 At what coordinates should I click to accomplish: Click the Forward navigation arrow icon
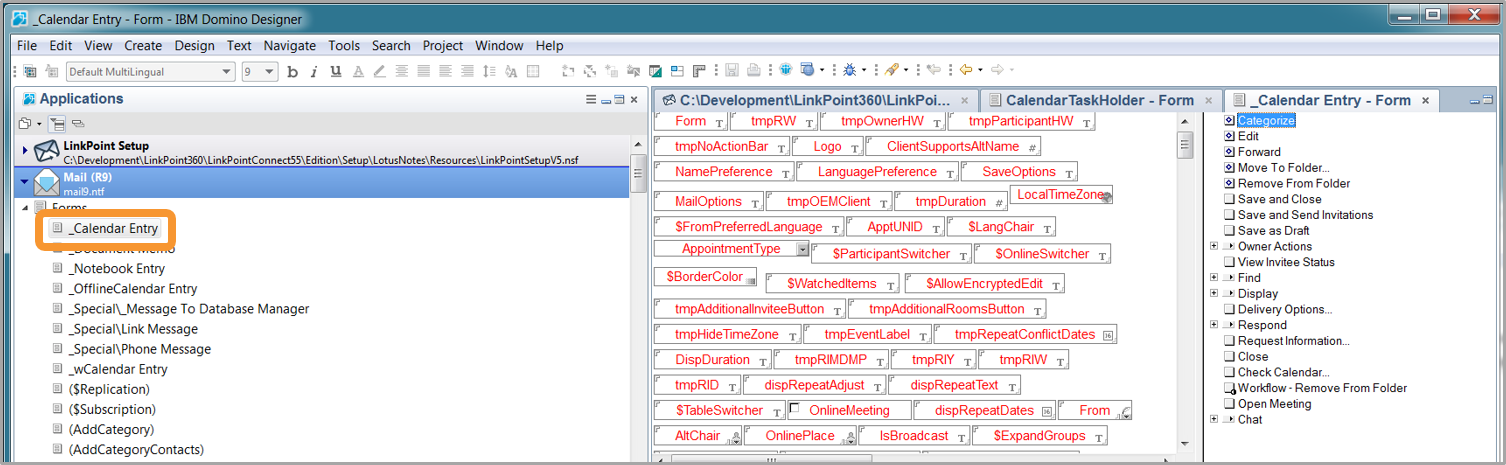pyautogui.click(x=998, y=71)
